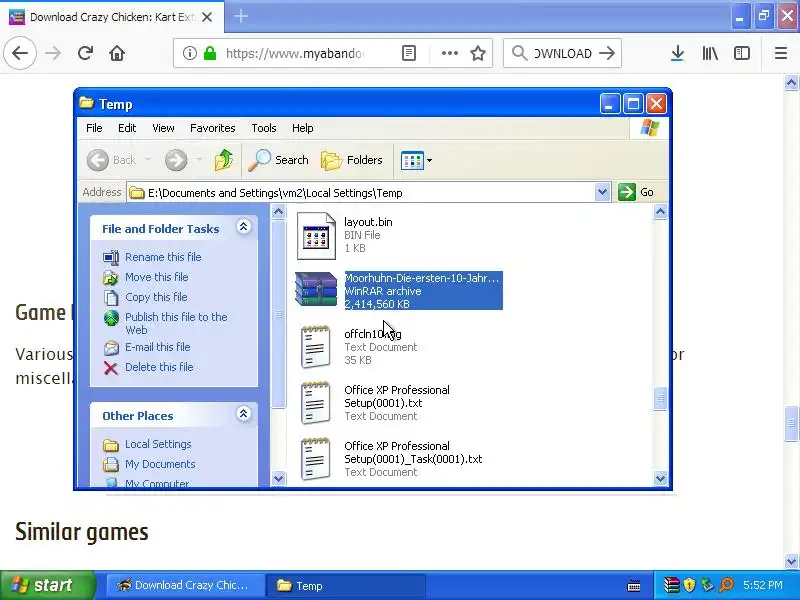Click the Go button next to Address

pyautogui.click(x=636, y=192)
